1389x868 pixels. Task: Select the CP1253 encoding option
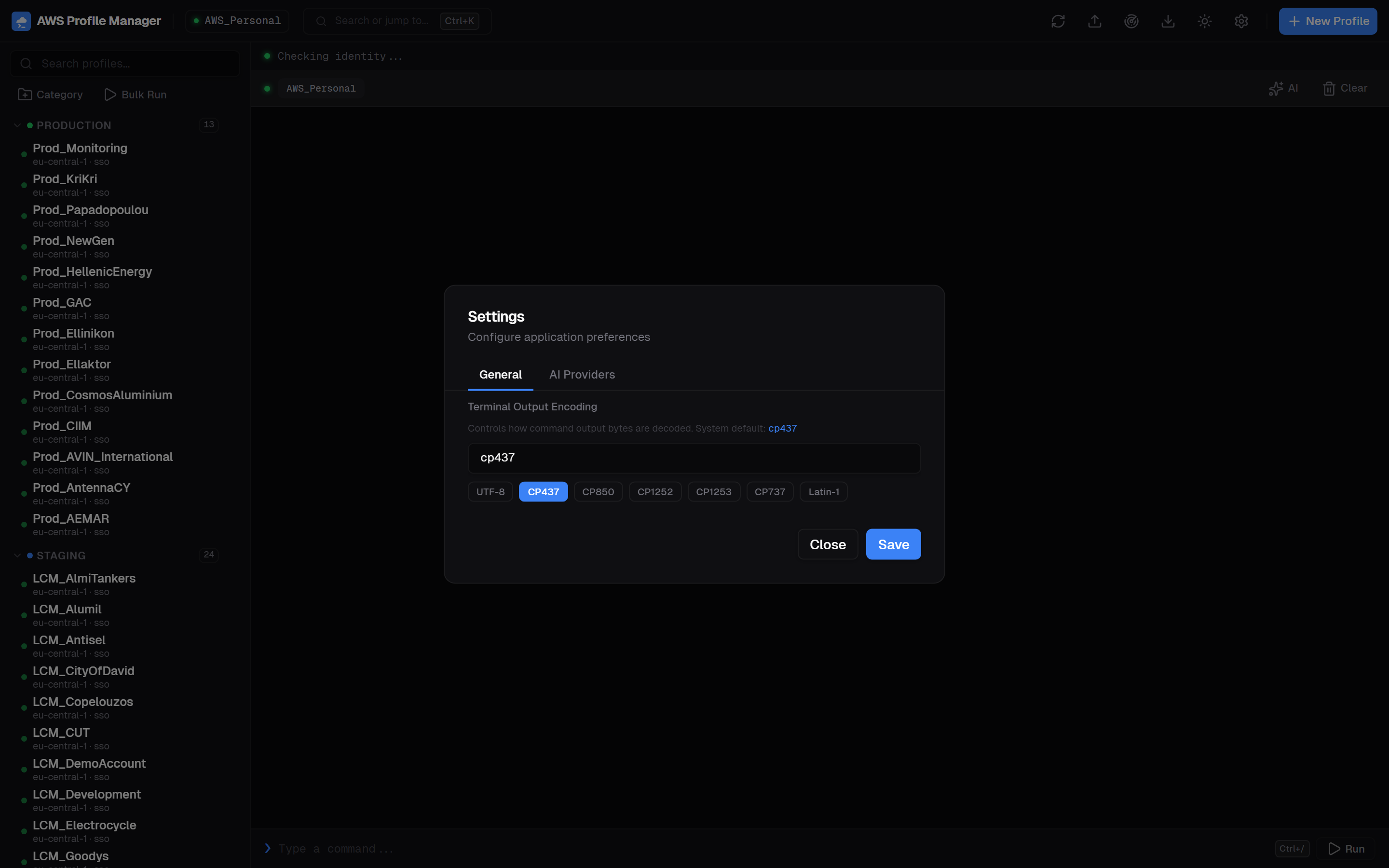click(713, 491)
